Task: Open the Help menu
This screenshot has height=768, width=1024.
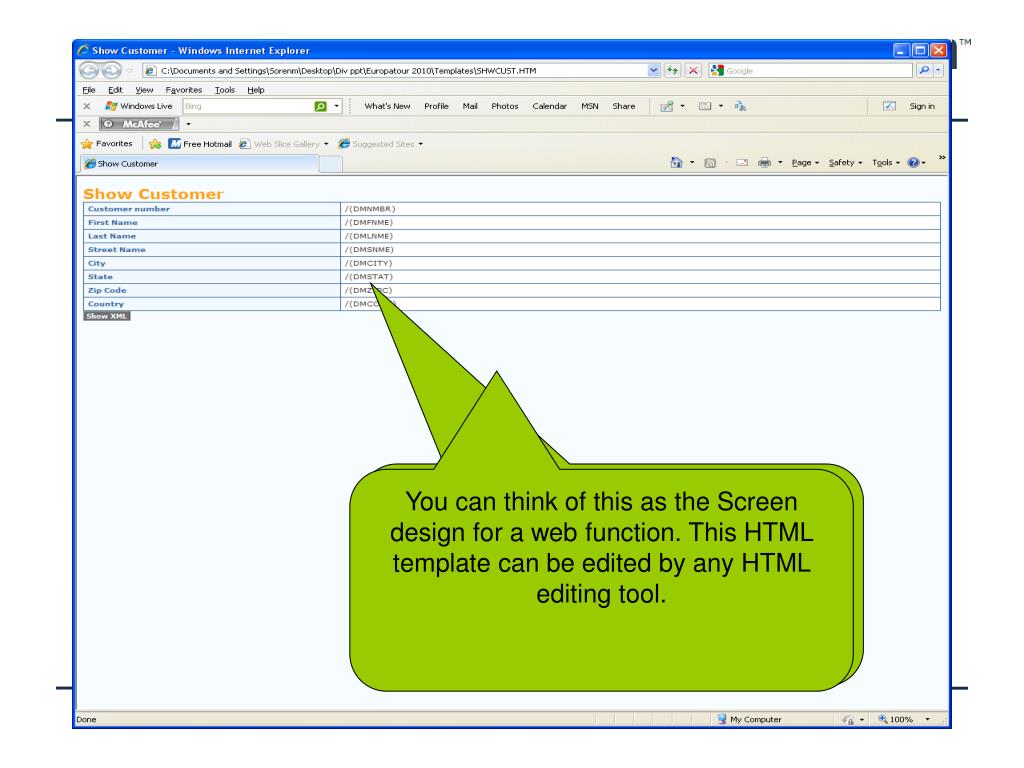Action: [255, 90]
